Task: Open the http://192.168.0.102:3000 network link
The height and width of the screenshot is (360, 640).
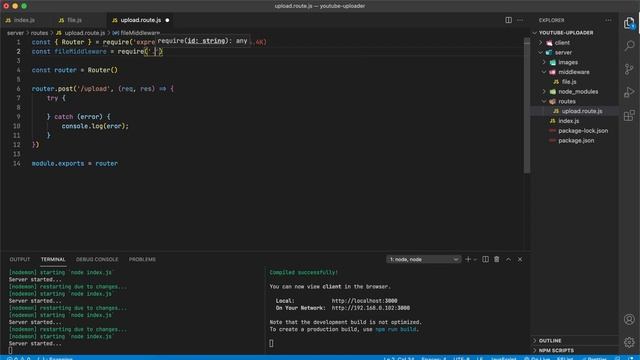Action: point(371,308)
